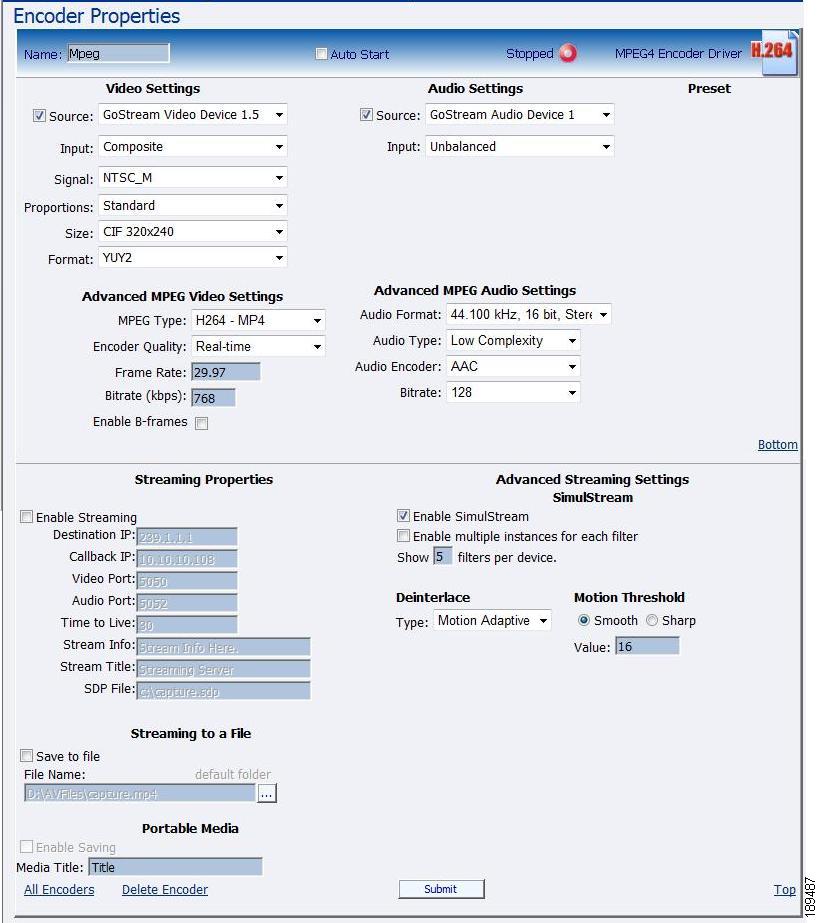Click the Destination IP field
Image resolution: width=825 pixels, height=923 pixels.
coord(187,537)
